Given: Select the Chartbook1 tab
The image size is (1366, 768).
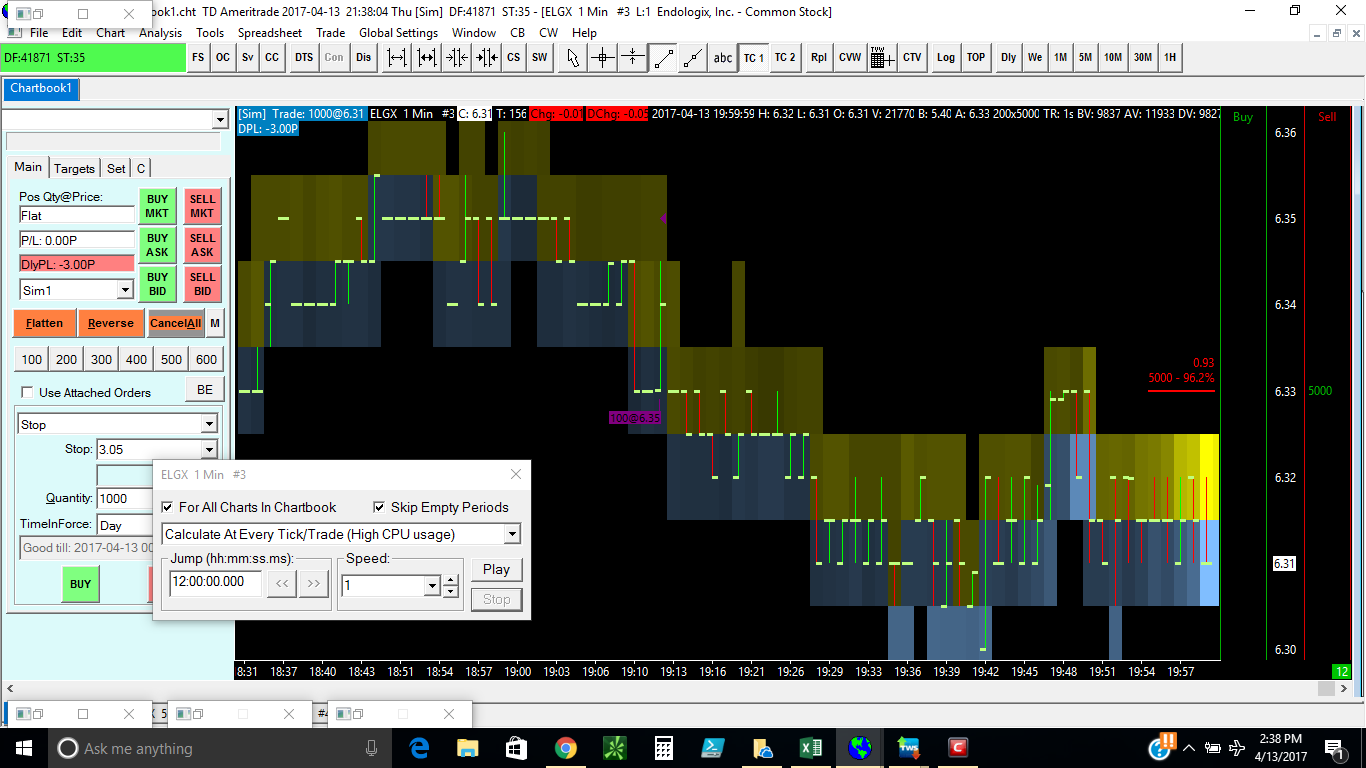Looking at the screenshot, I should 41,89.
